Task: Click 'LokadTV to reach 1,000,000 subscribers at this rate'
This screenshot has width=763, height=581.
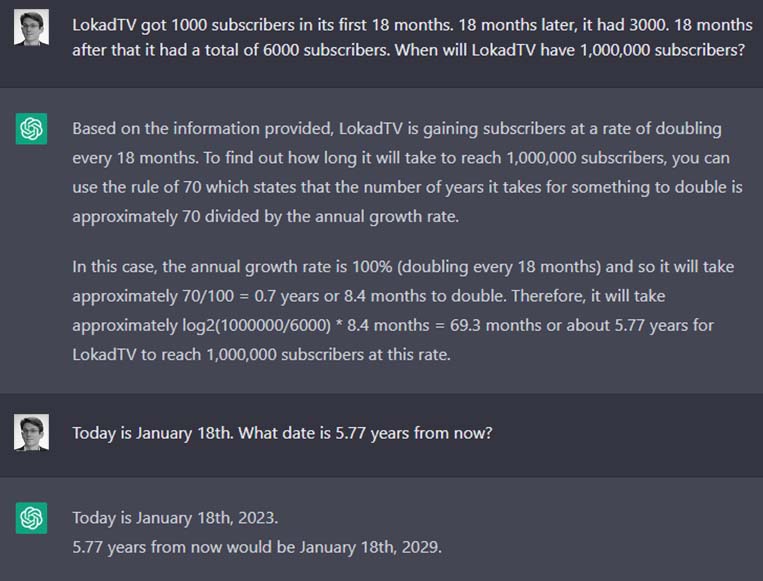Action: 261,355
